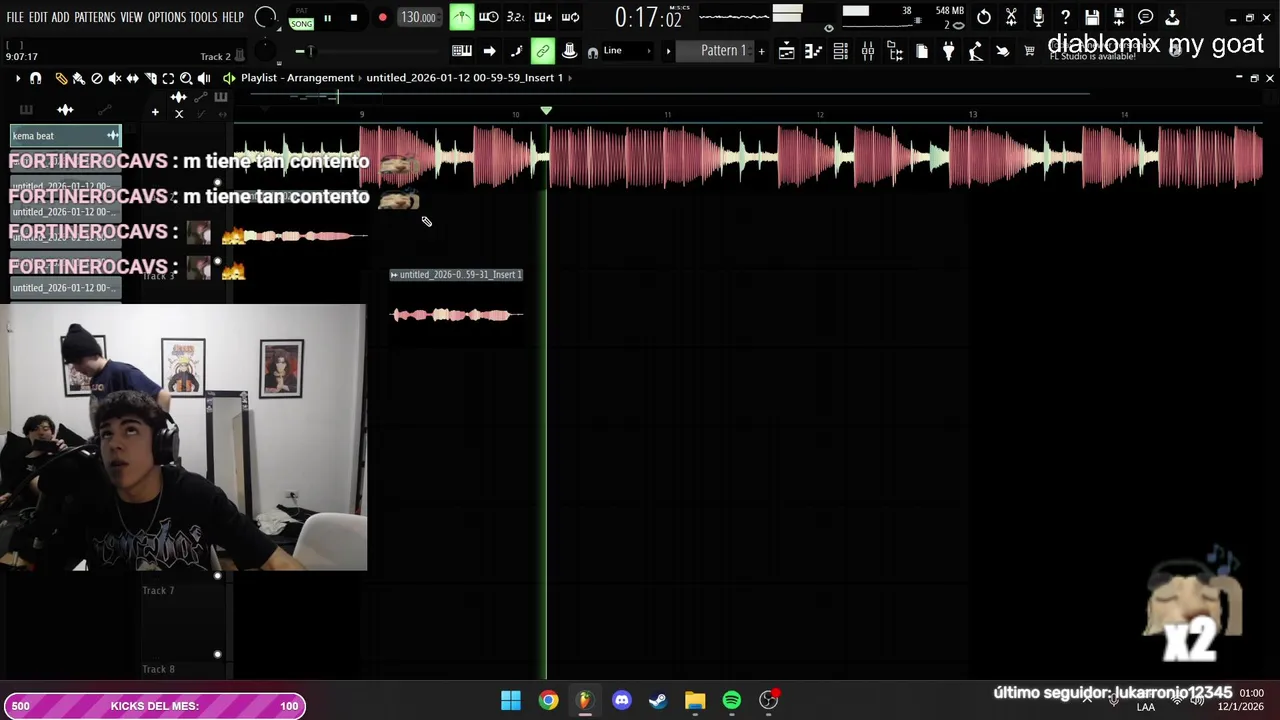Open playlist options arrow menu
Screen dimensions: 1280x720
(x=17, y=78)
